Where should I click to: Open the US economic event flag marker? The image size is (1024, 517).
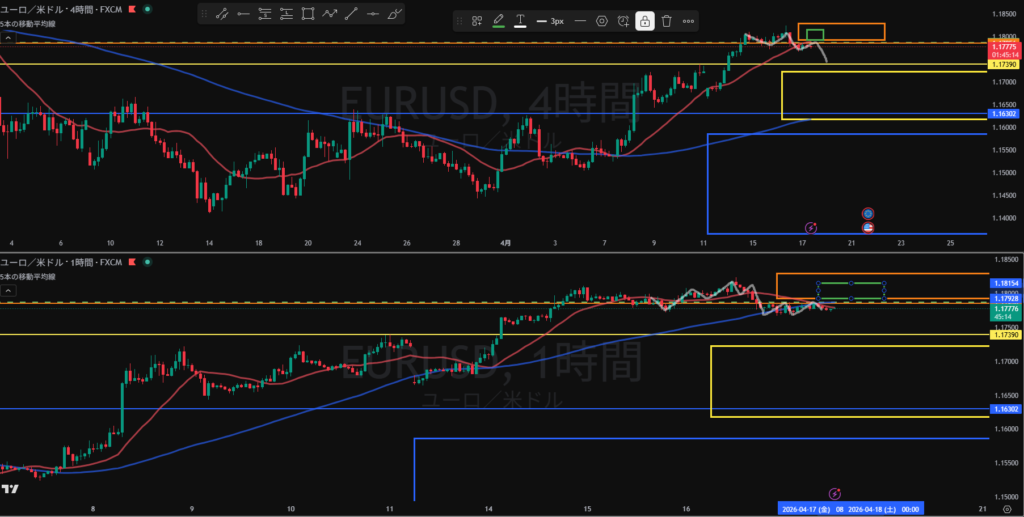click(867, 228)
